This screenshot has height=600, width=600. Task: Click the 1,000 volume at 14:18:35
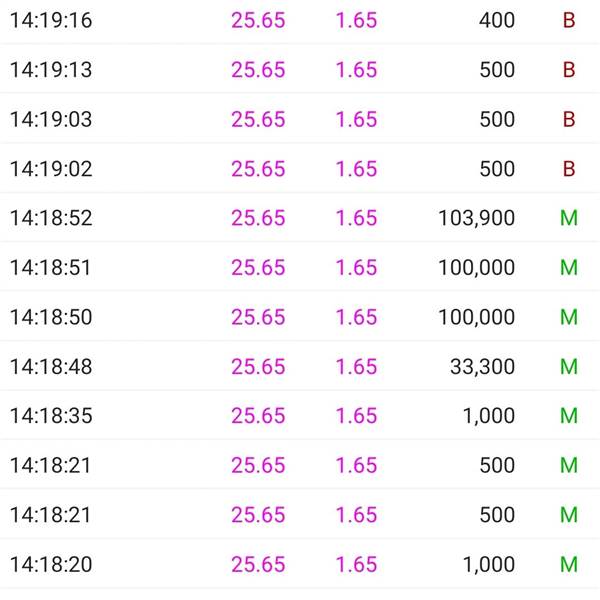(x=489, y=416)
